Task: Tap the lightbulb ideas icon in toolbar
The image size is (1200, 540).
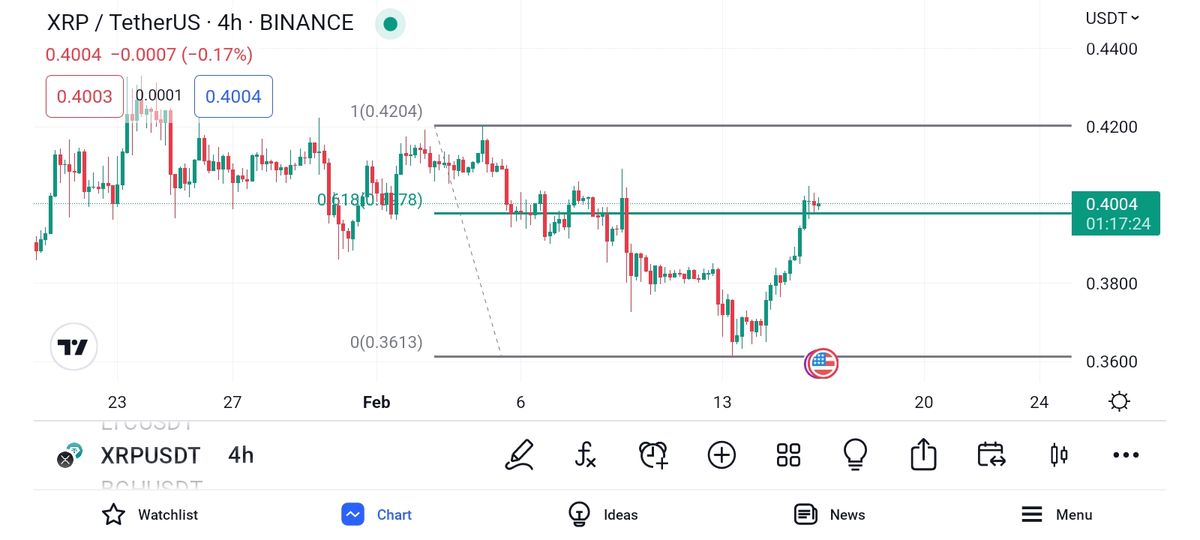Action: [855, 455]
